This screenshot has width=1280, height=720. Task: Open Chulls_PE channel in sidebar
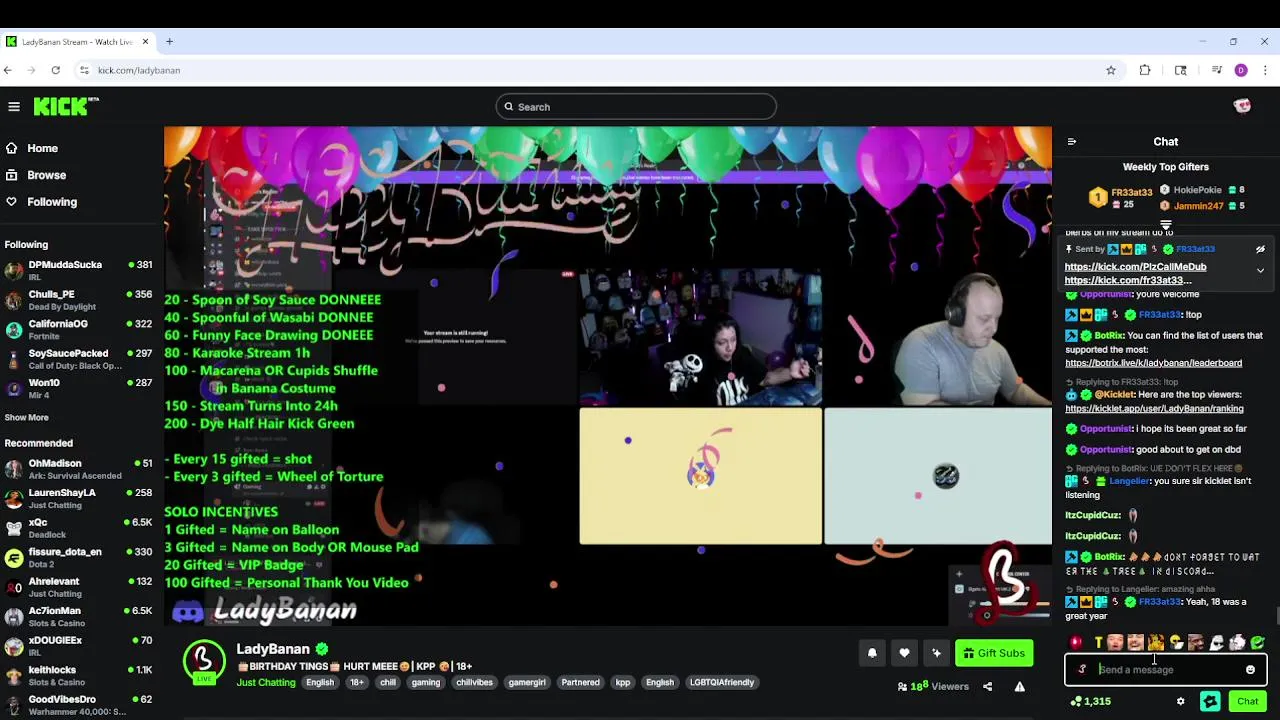coord(78,300)
